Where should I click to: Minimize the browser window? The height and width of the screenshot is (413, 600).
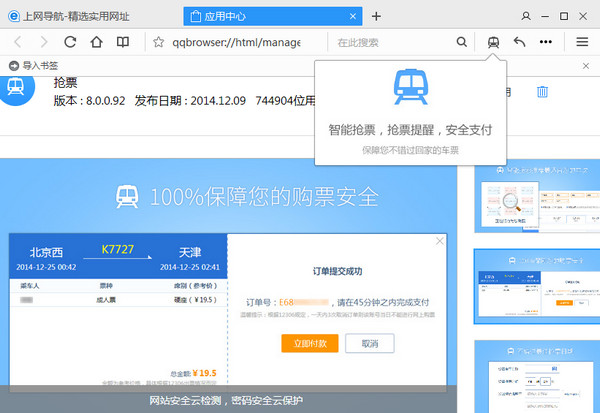(545, 16)
